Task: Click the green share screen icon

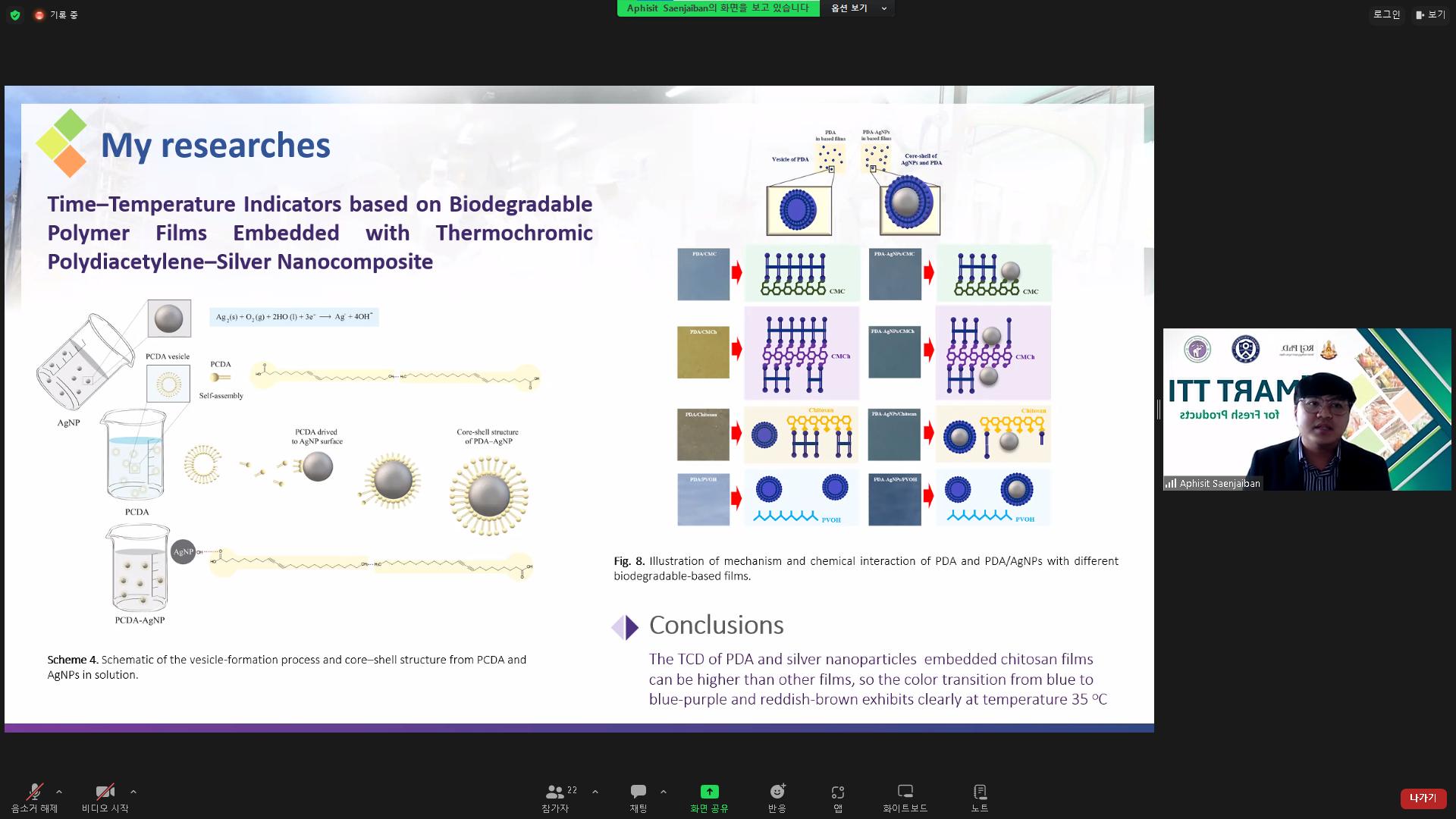Action: point(709,792)
